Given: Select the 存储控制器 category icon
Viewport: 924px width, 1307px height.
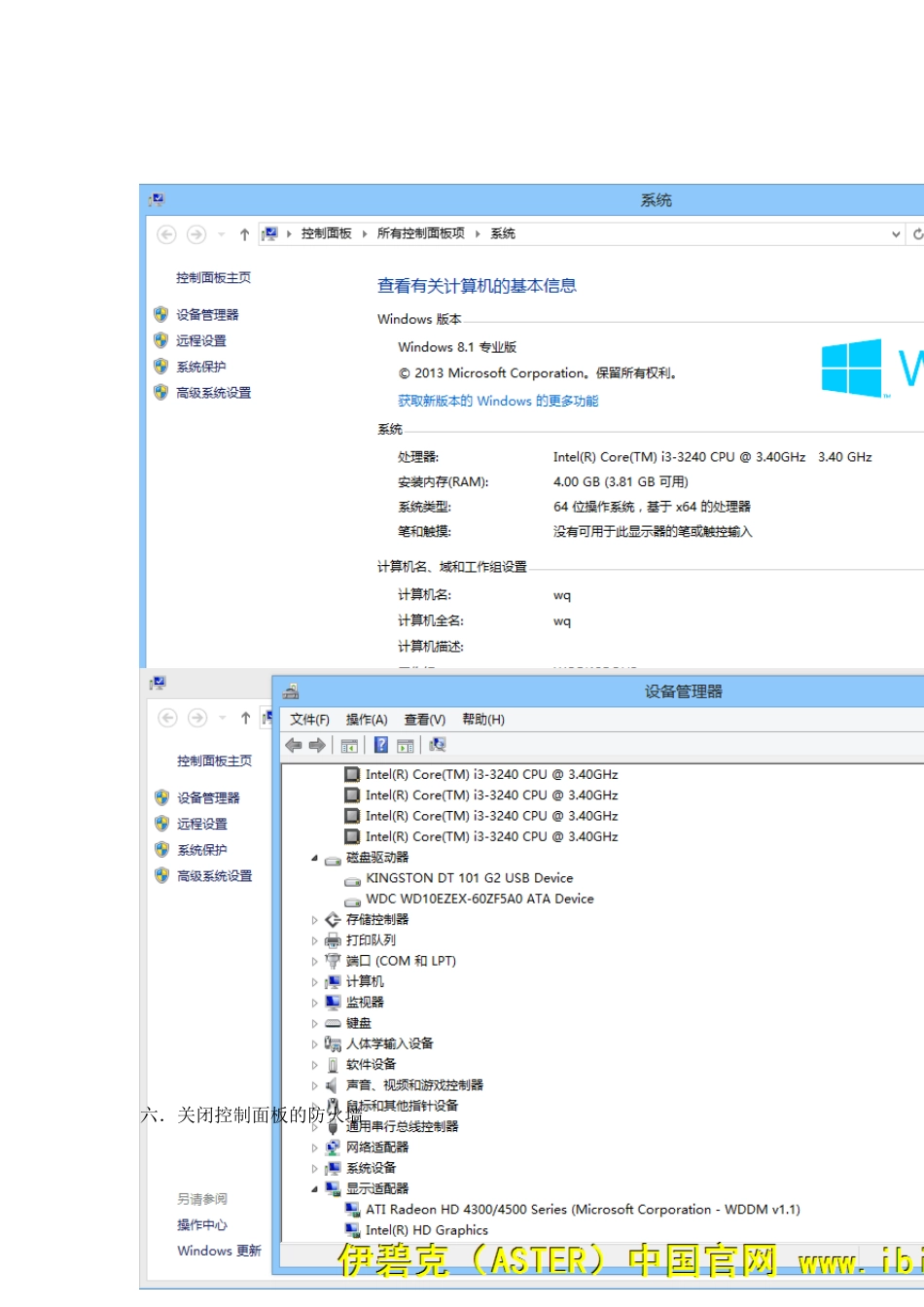Looking at the screenshot, I should (333, 920).
